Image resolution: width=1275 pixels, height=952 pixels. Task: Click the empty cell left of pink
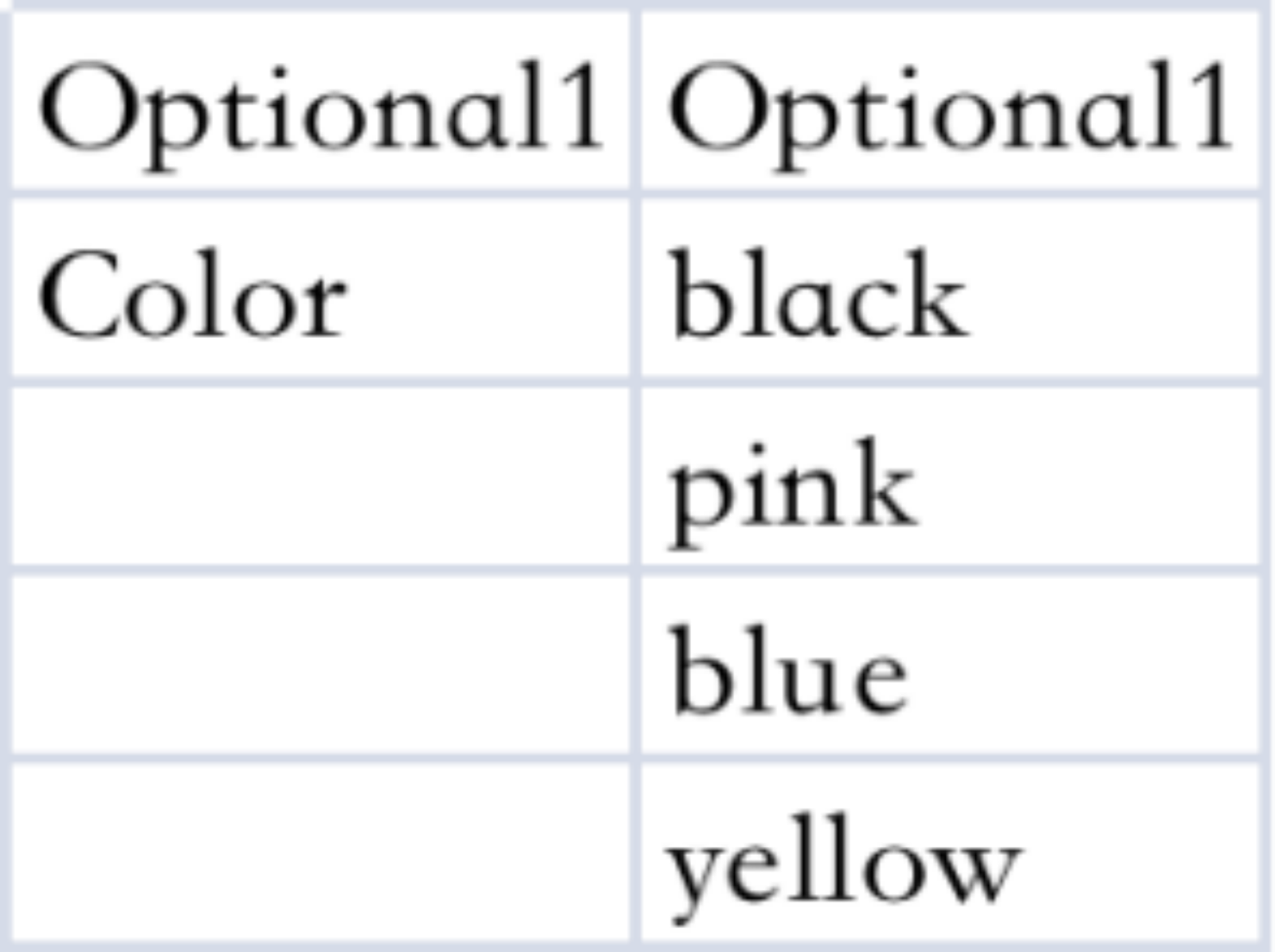(x=319, y=478)
